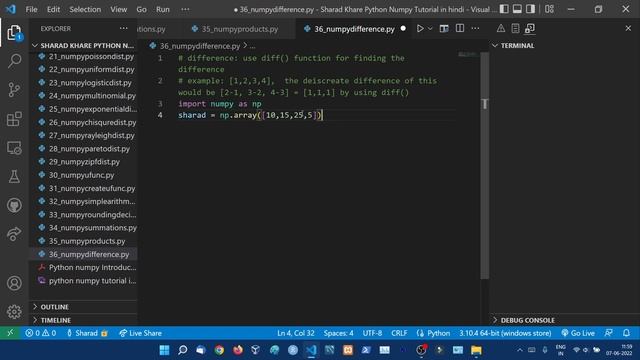The height and width of the screenshot is (360, 640).
Task: Open the Search view in activity bar
Action: 14,61
